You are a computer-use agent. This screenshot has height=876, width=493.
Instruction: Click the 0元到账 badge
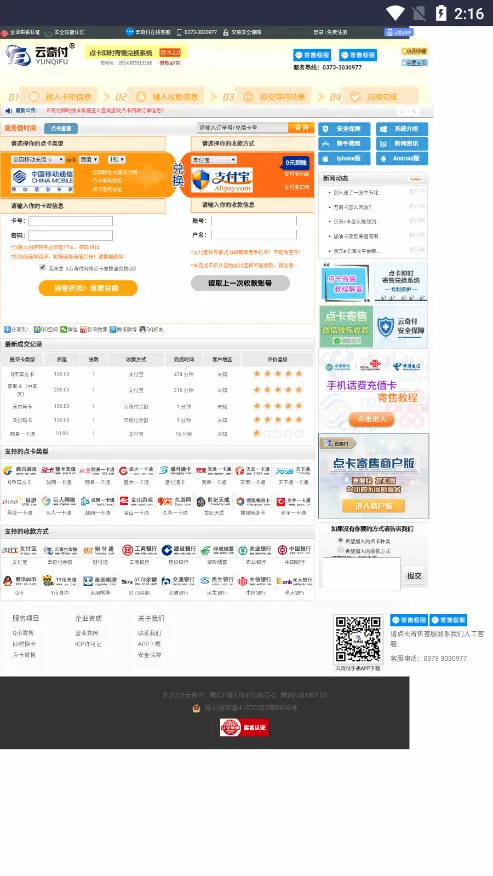296,163
